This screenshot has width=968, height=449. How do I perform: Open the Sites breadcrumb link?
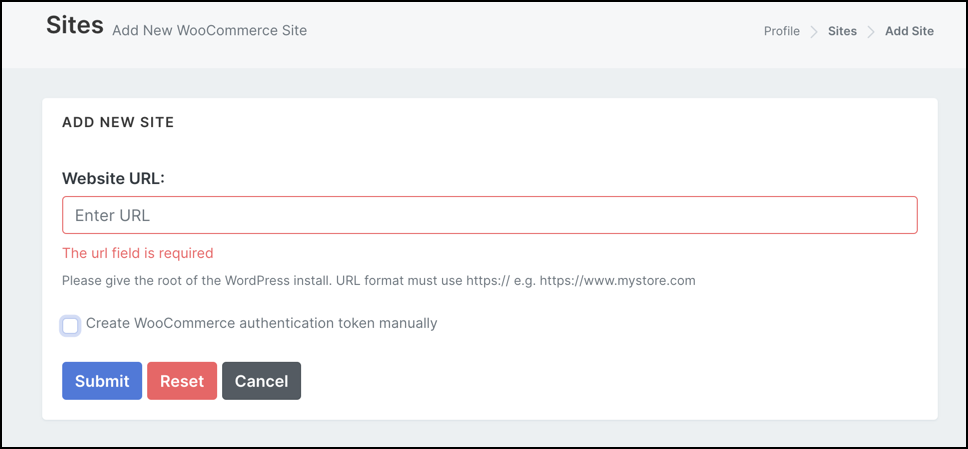842,31
